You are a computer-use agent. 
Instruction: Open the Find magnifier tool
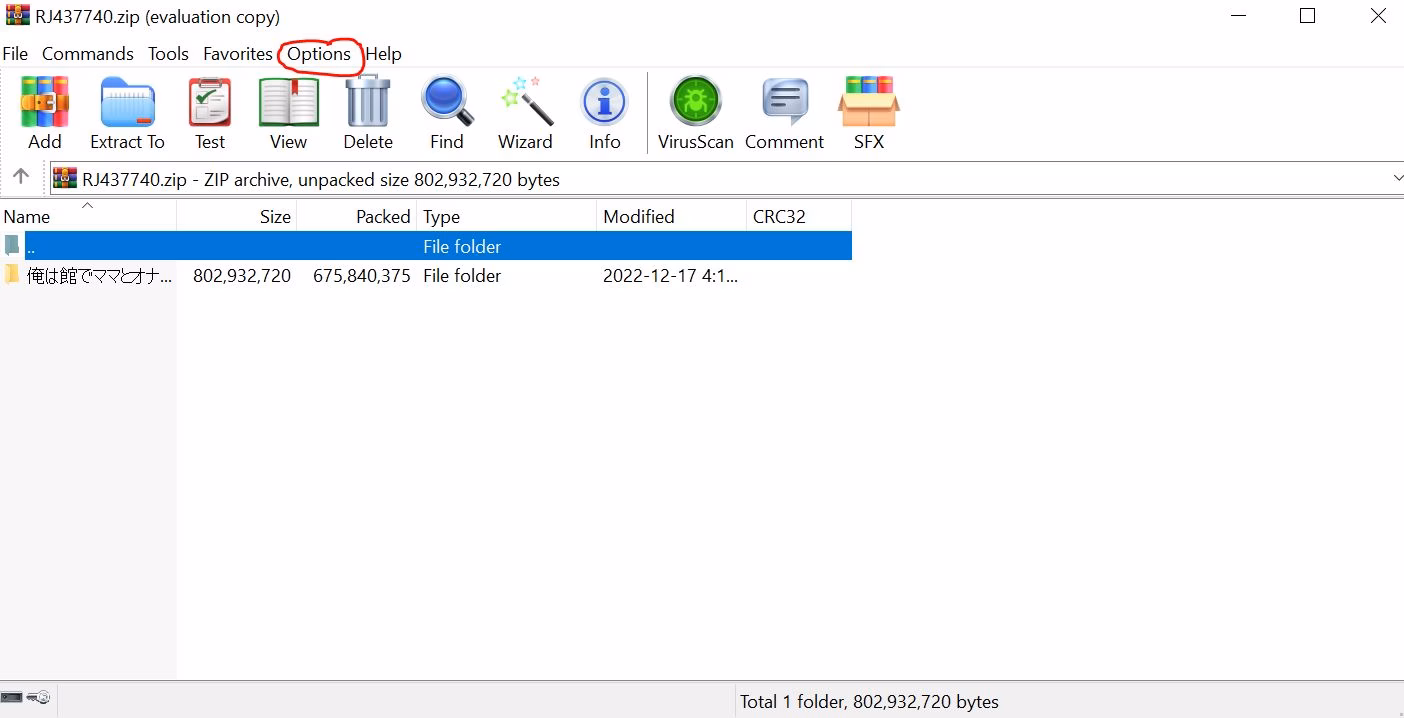point(446,112)
